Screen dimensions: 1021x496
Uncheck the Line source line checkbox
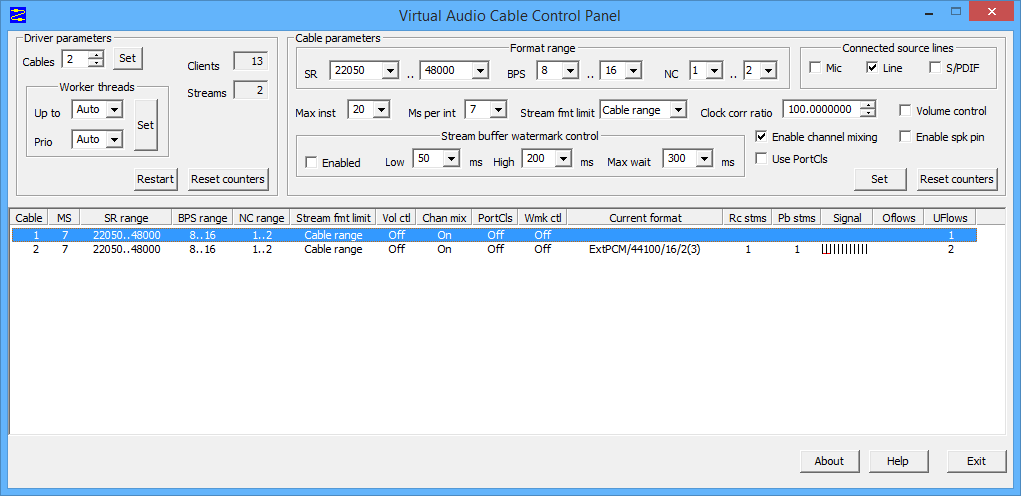pyautogui.click(x=872, y=68)
